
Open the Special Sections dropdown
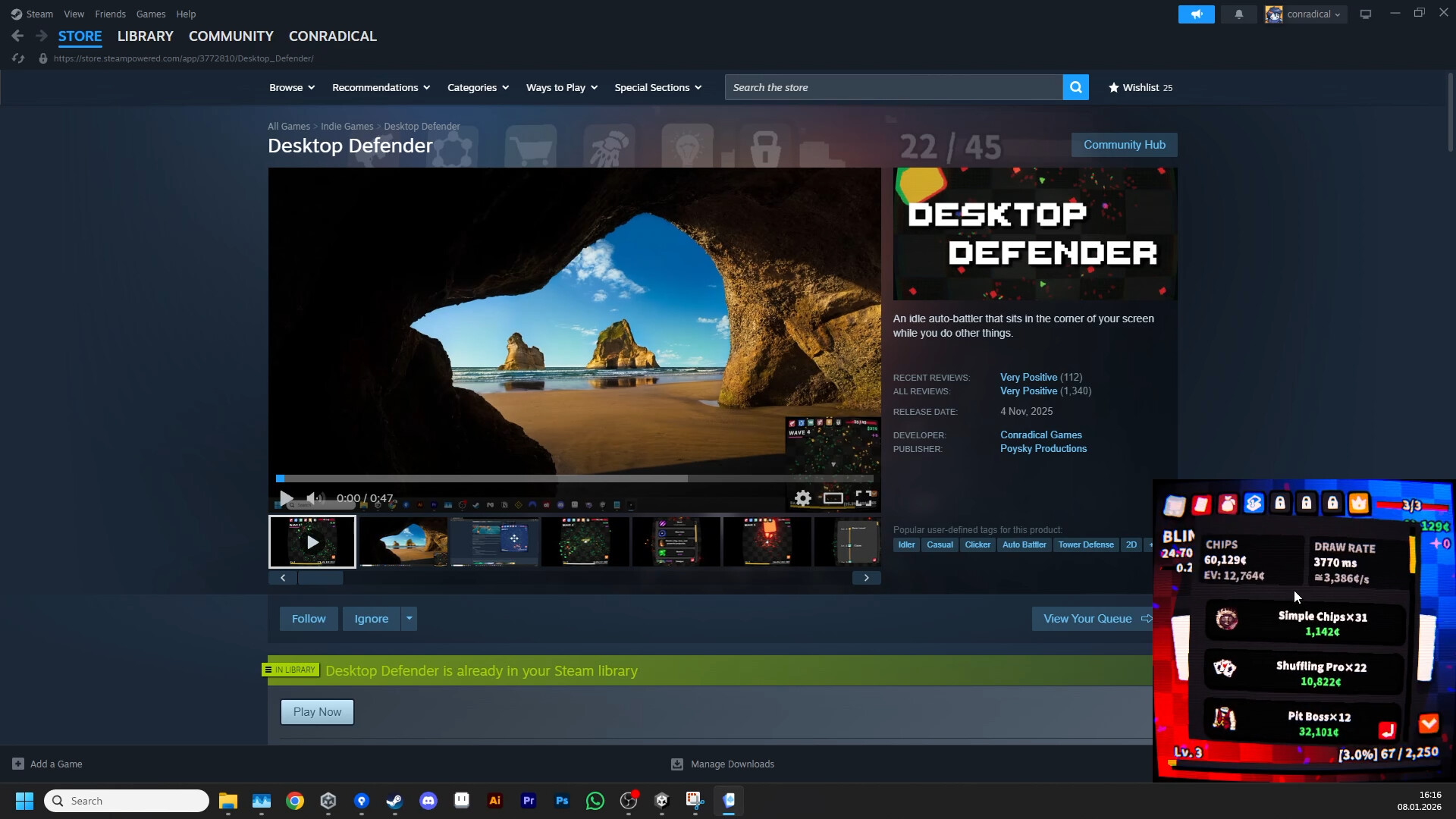(x=657, y=87)
